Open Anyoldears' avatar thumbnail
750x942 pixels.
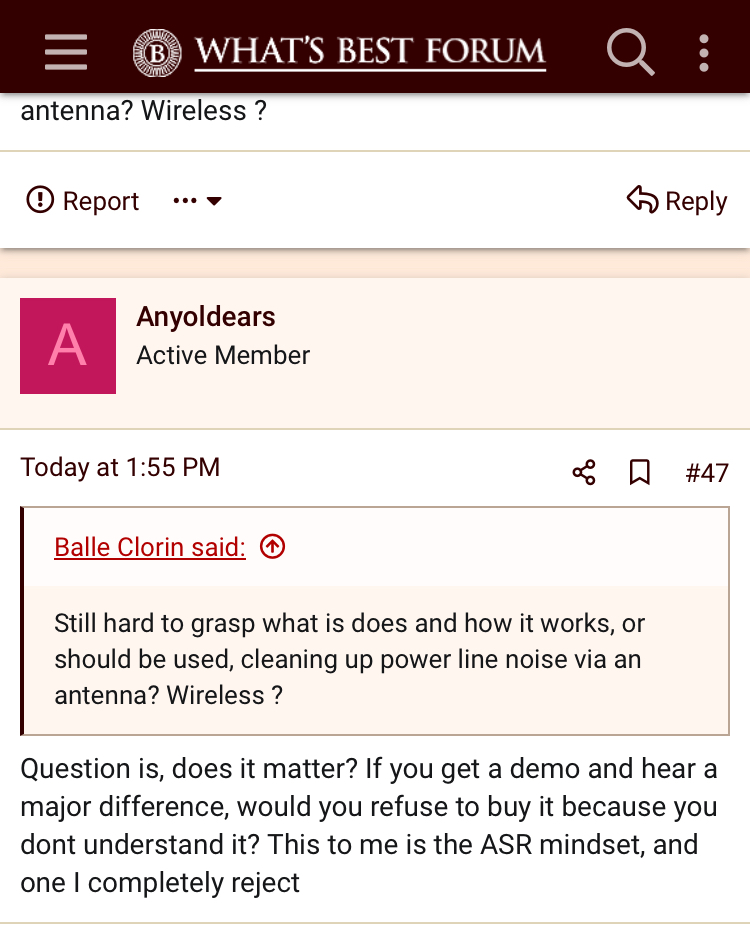[x=68, y=345]
